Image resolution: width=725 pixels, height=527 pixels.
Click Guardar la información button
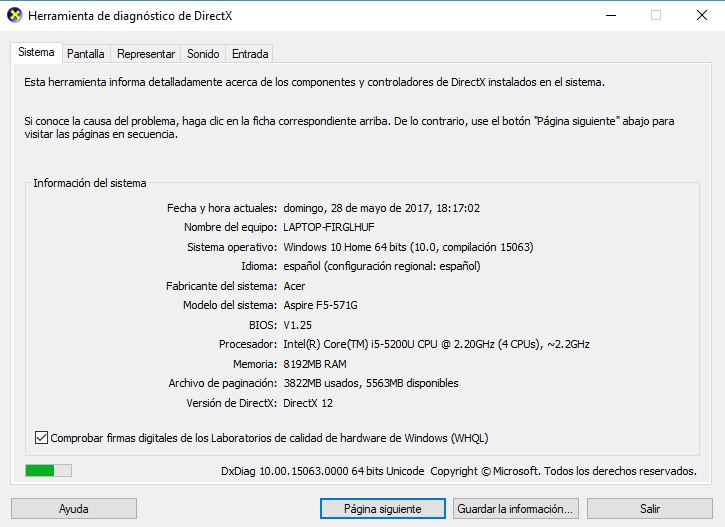click(x=515, y=509)
